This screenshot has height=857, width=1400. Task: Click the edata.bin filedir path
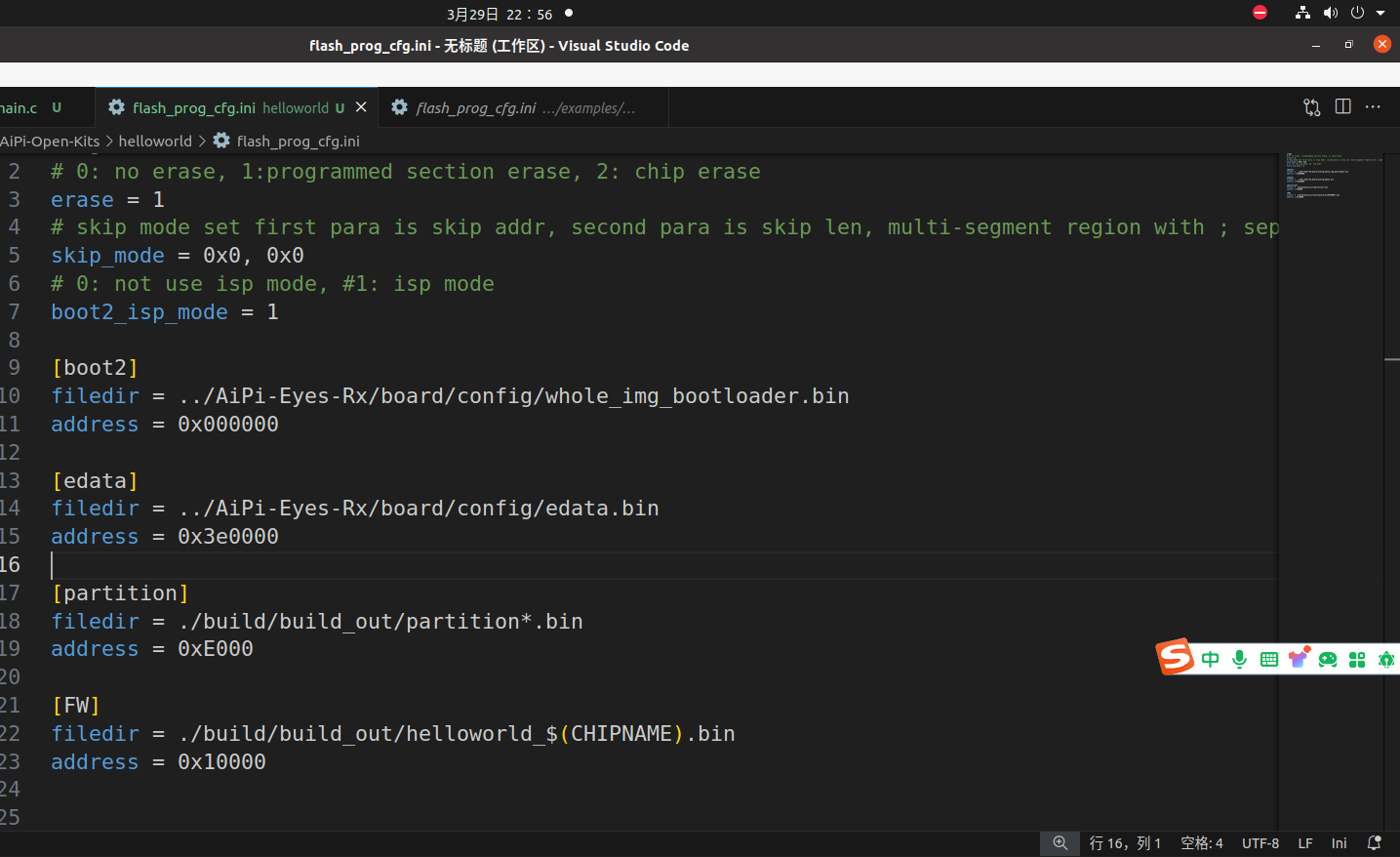[x=419, y=509]
